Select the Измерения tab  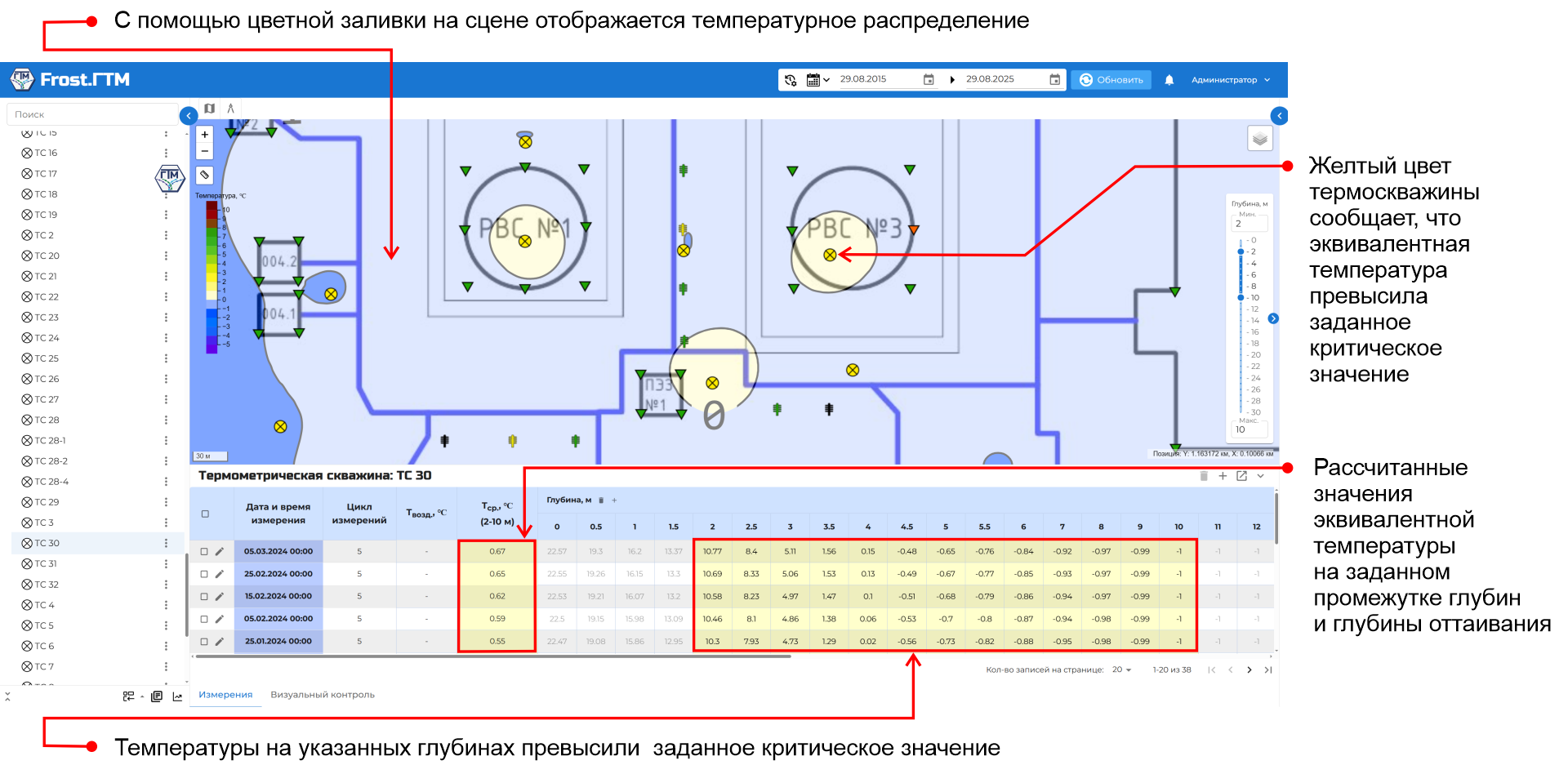click(225, 695)
